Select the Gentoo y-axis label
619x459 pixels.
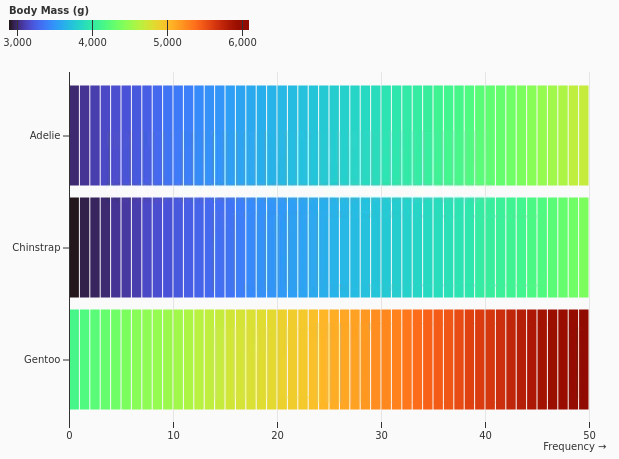click(42, 360)
